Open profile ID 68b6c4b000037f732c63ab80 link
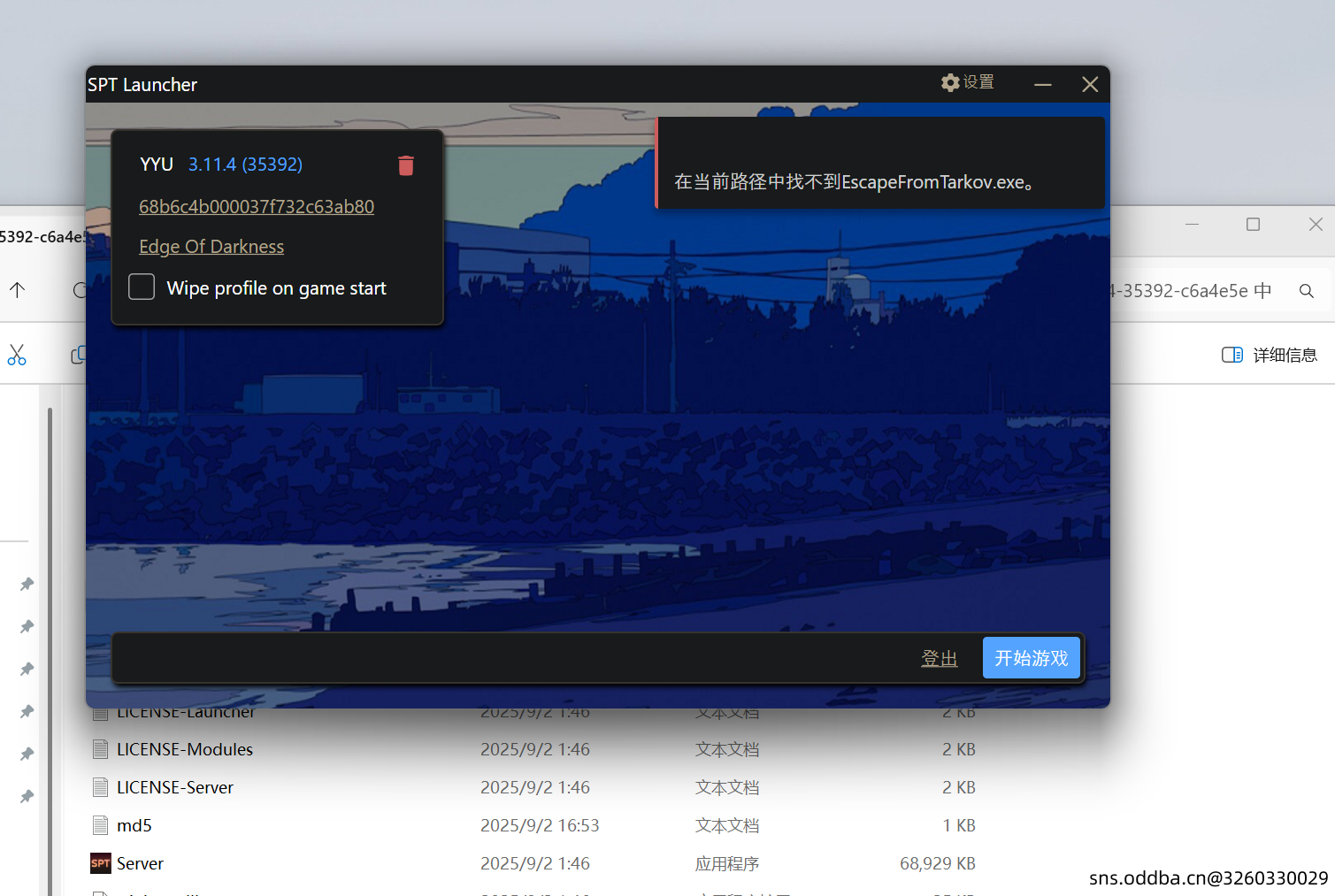 pos(257,206)
